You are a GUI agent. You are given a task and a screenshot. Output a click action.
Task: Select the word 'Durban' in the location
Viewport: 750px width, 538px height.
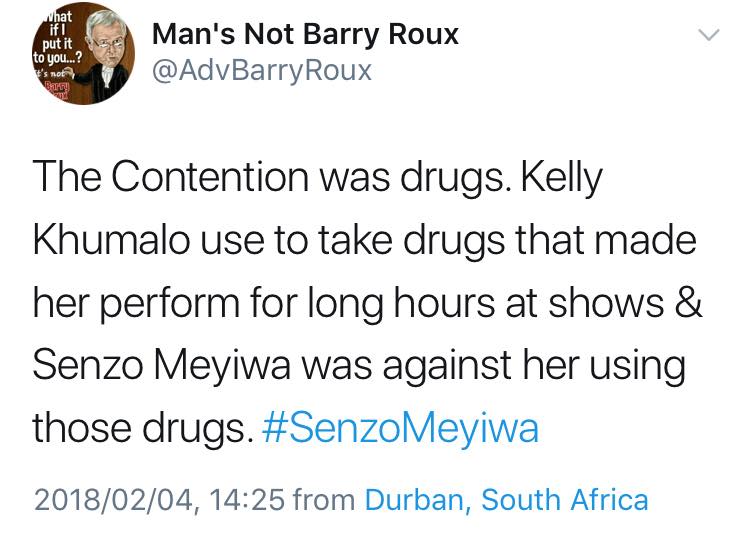(414, 500)
